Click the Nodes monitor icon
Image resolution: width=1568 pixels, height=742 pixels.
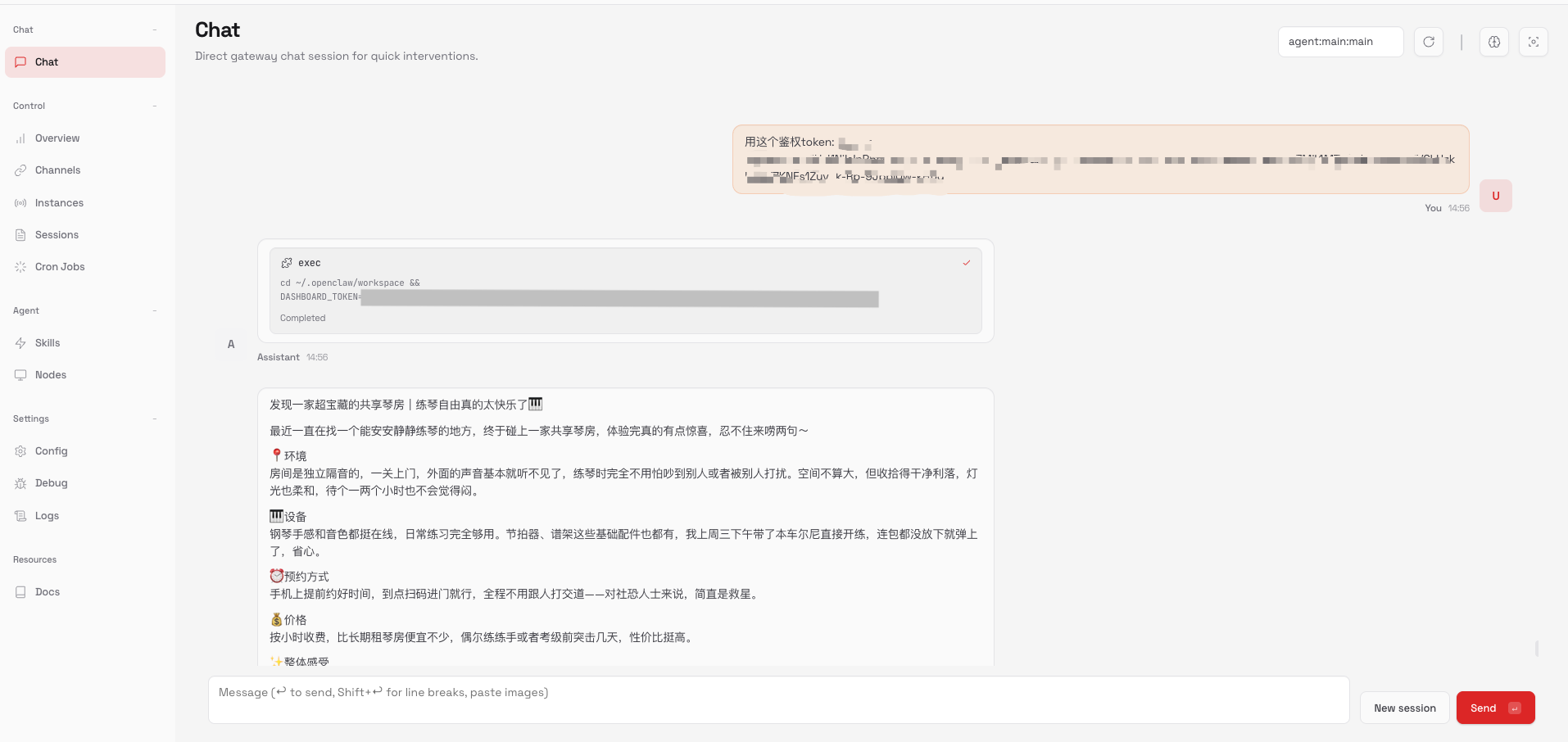20,375
